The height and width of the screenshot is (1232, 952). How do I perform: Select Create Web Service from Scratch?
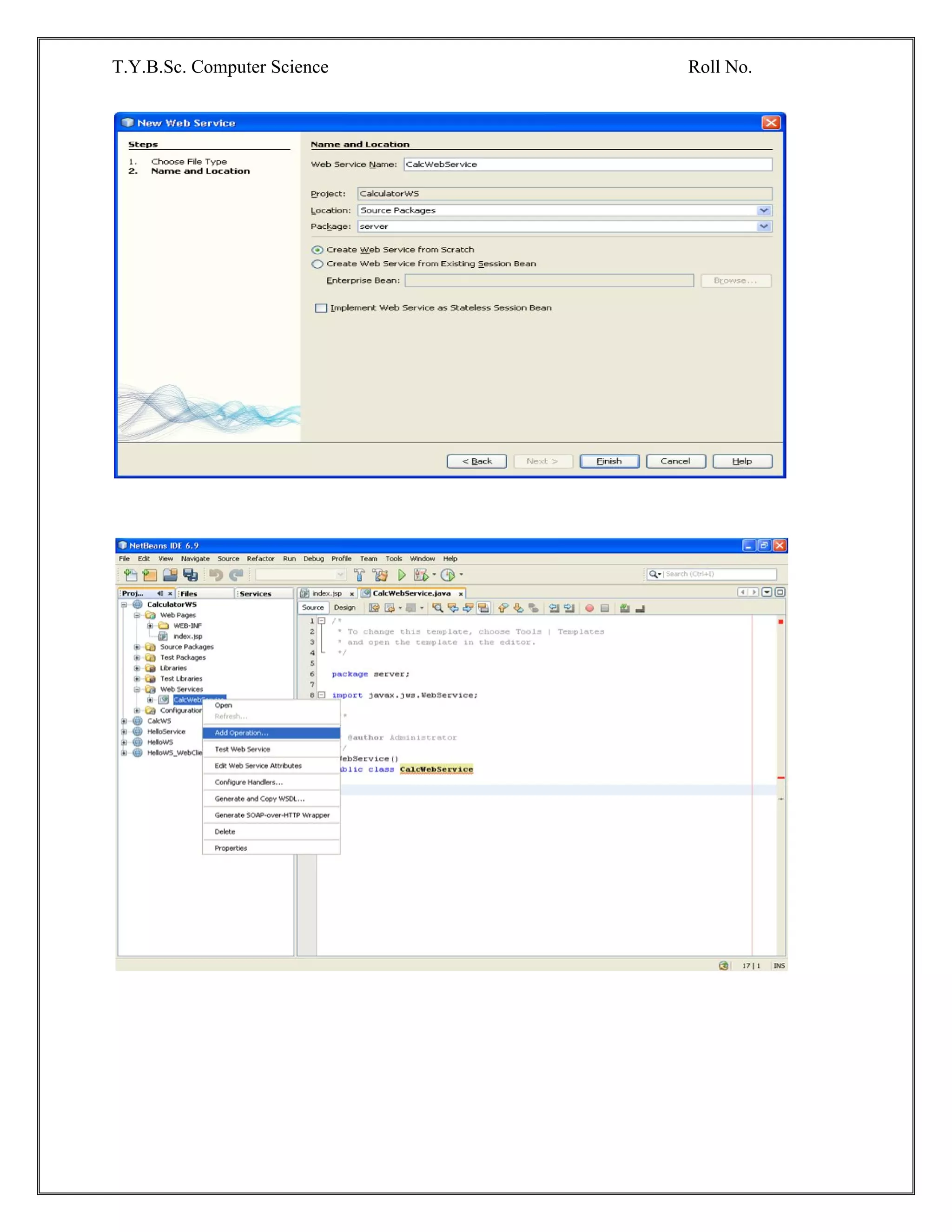pyautogui.click(x=318, y=250)
